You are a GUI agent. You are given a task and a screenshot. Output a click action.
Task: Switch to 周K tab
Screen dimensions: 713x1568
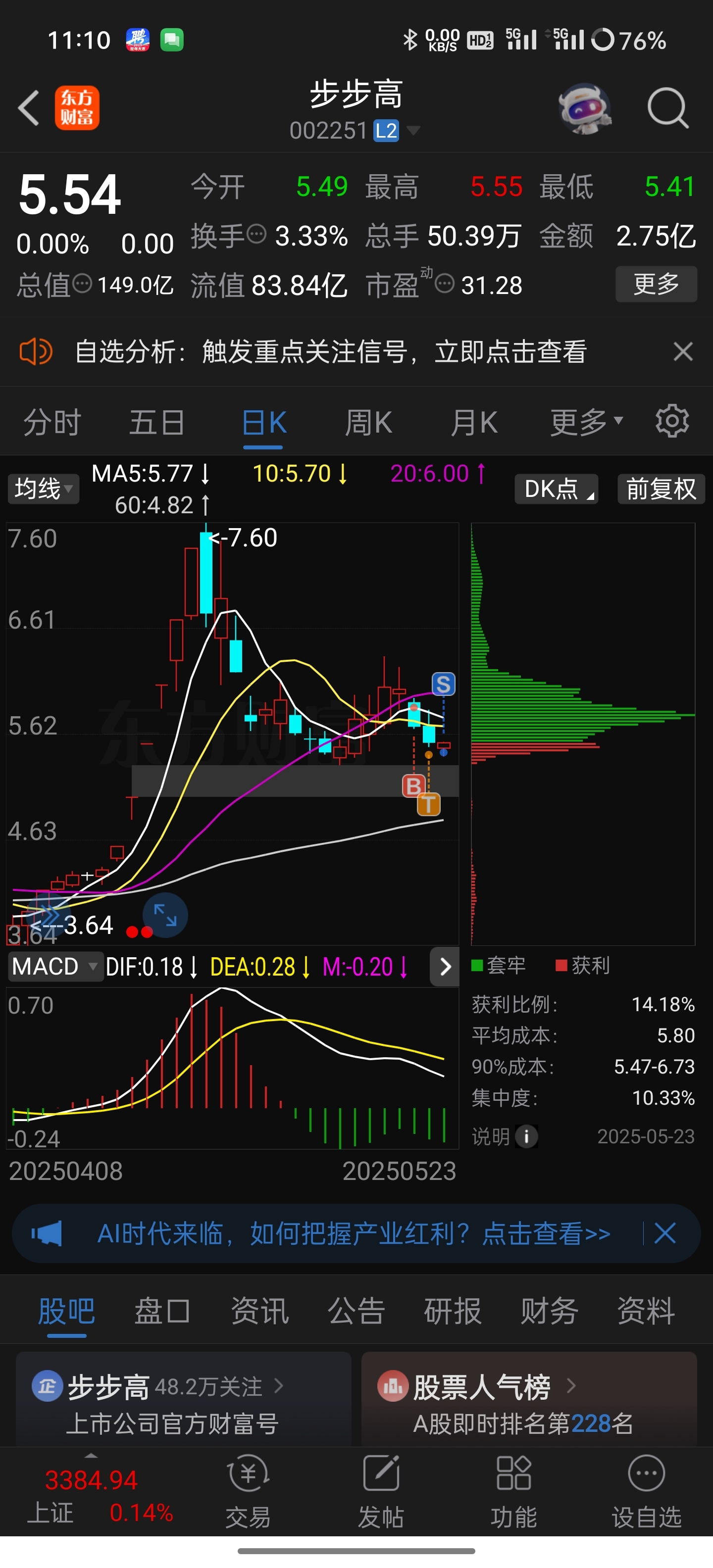tap(368, 422)
